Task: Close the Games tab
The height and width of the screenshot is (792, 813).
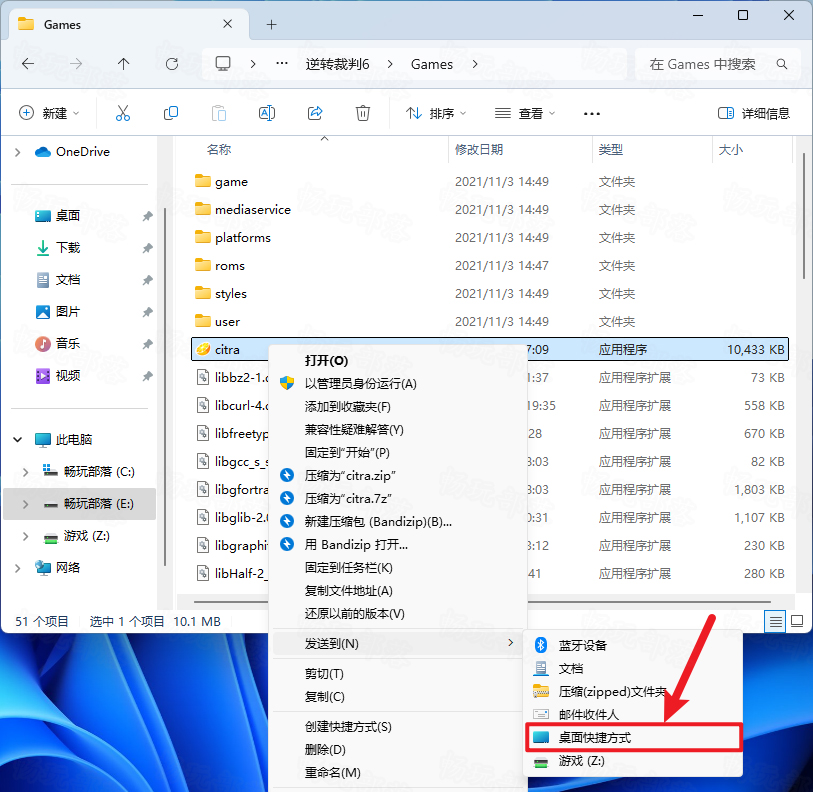Action: coord(227,24)
